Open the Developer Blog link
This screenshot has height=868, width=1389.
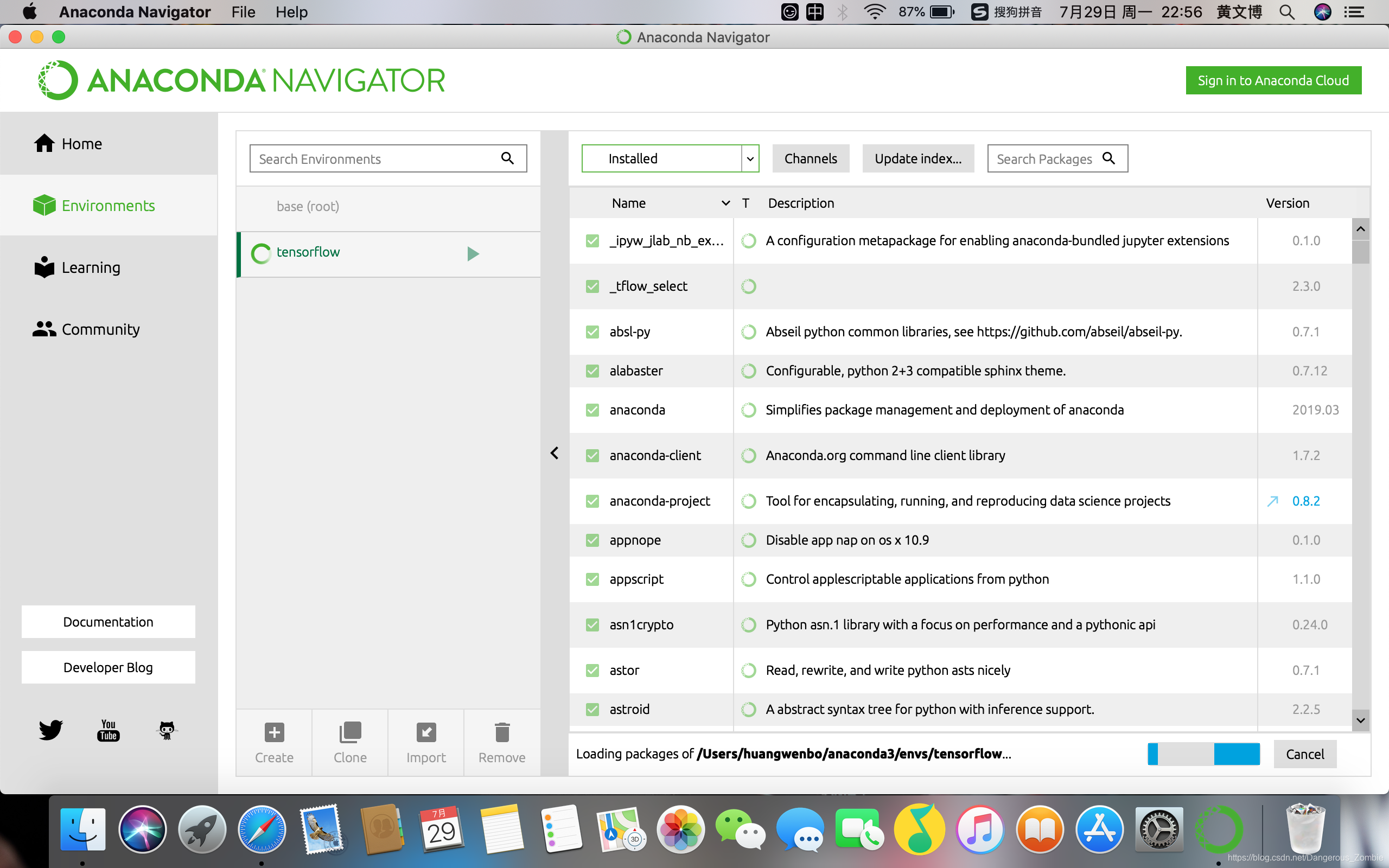click(109, 667)
